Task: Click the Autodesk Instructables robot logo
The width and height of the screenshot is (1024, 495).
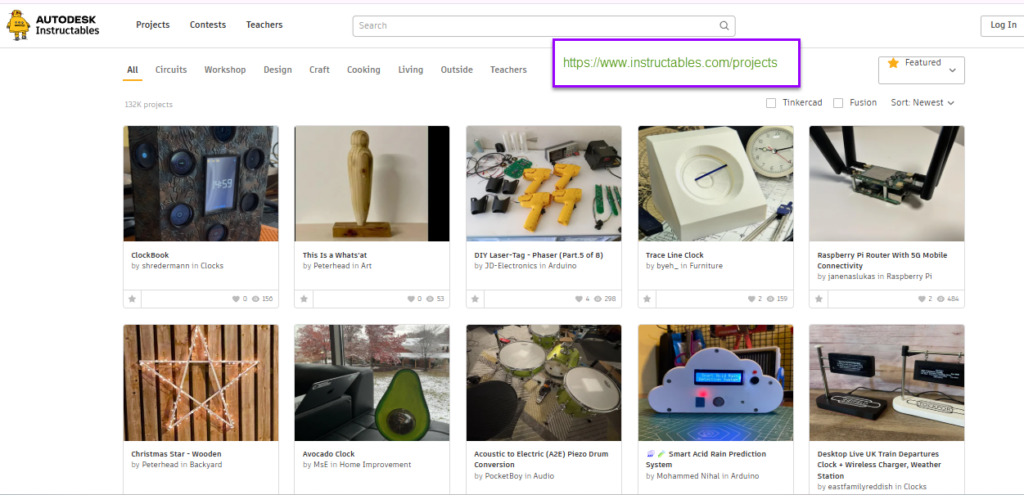Action: [18, 26]
